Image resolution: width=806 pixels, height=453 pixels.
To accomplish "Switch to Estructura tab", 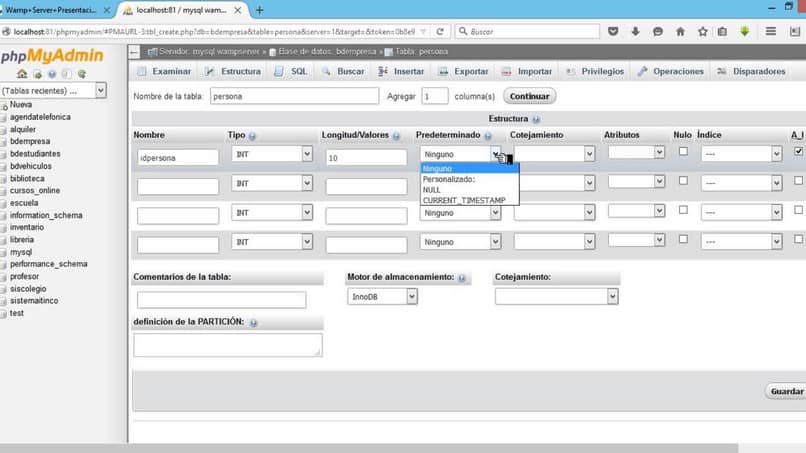I will pyautogui.click(x=233, y=71).
